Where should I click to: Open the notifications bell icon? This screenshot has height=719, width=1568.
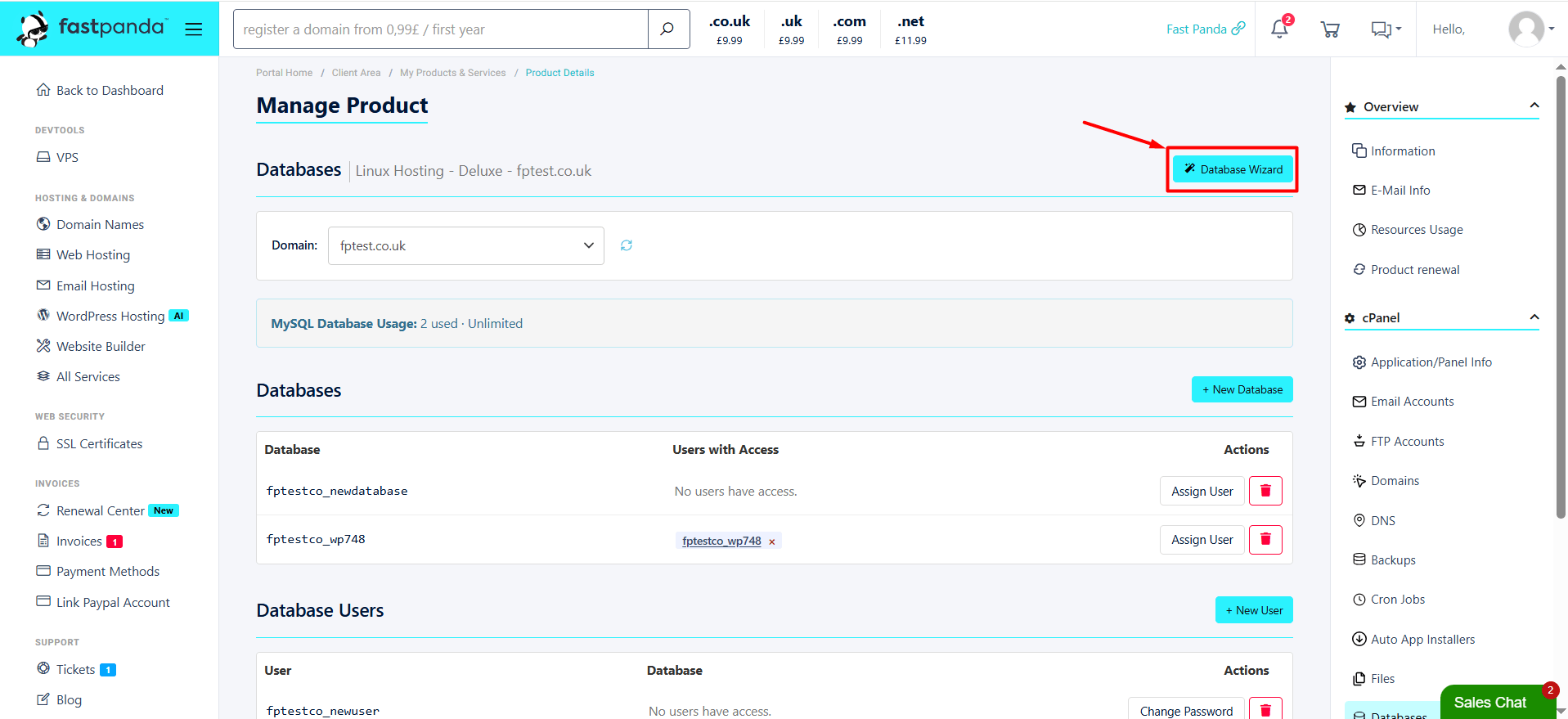[1279, 29]
